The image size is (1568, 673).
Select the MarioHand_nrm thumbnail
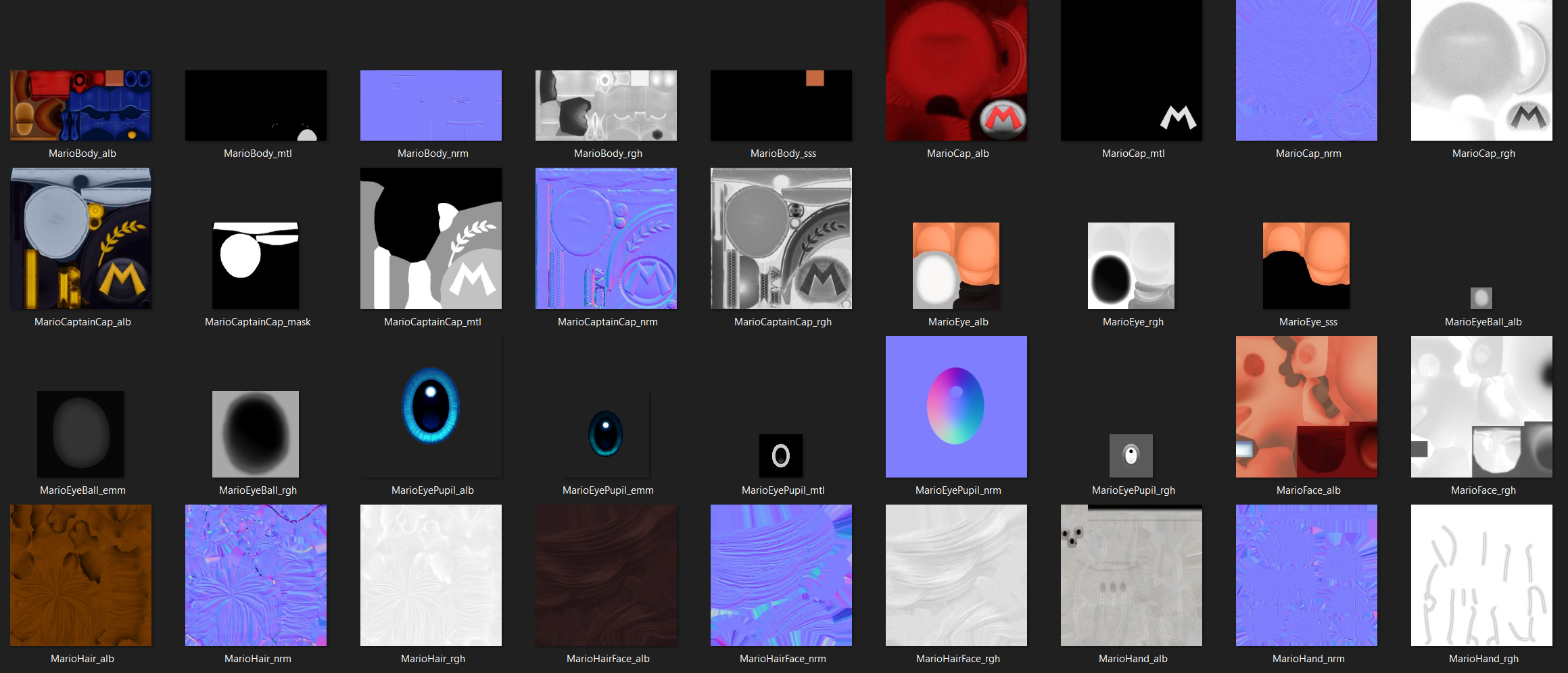(x=1306, y=576)
